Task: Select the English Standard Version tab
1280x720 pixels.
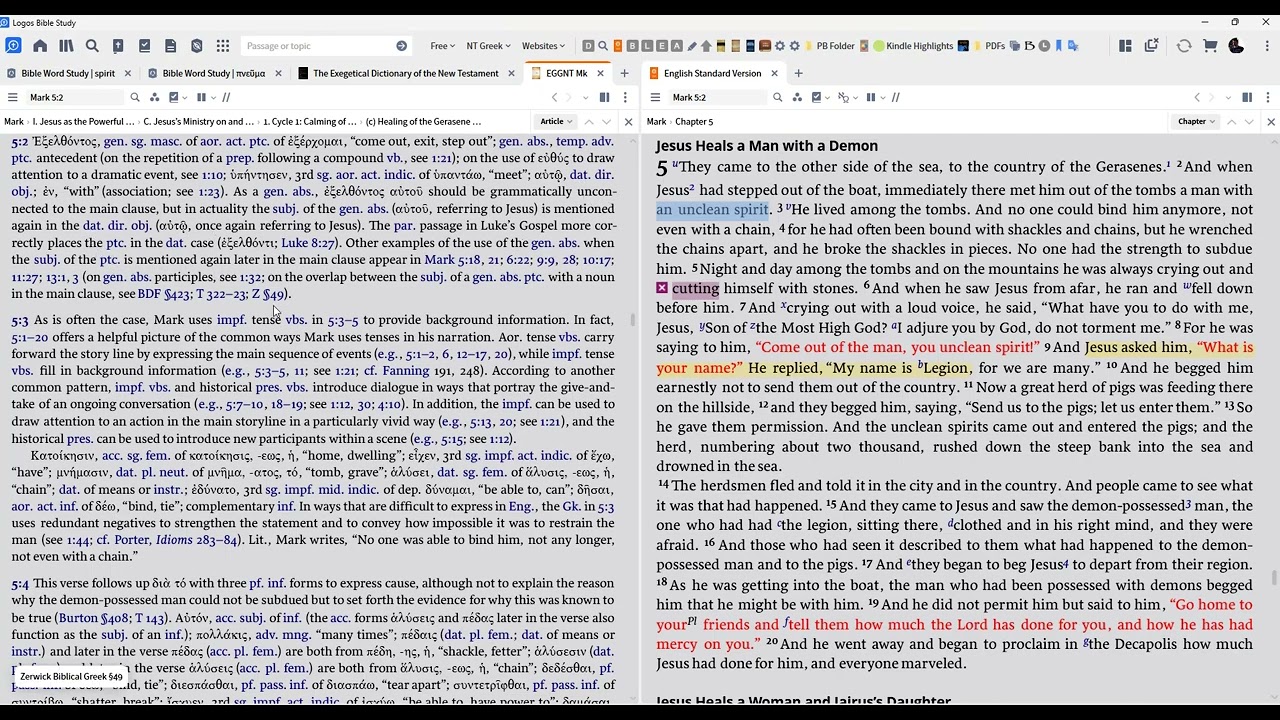Action: [712, 73]
